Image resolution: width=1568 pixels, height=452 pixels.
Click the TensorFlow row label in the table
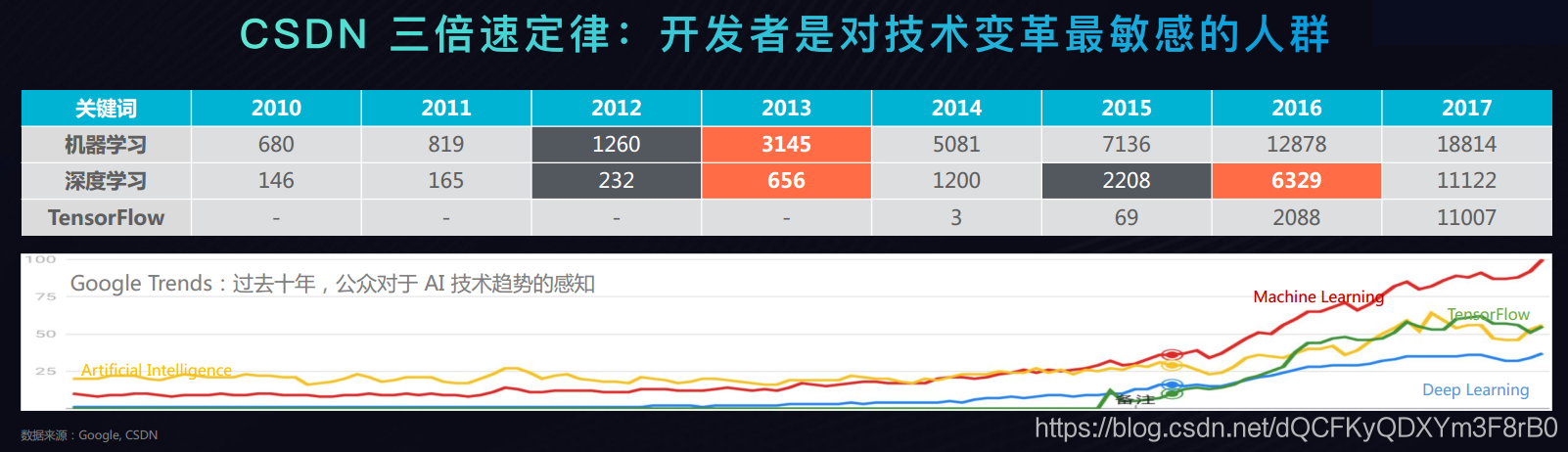pos(106,217)
